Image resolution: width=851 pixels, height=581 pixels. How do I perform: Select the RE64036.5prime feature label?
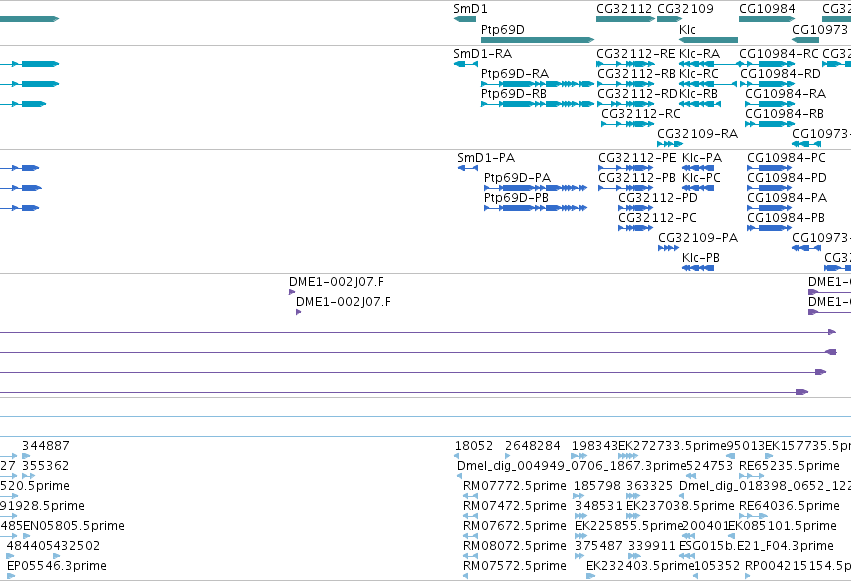[x=789, y=506]
